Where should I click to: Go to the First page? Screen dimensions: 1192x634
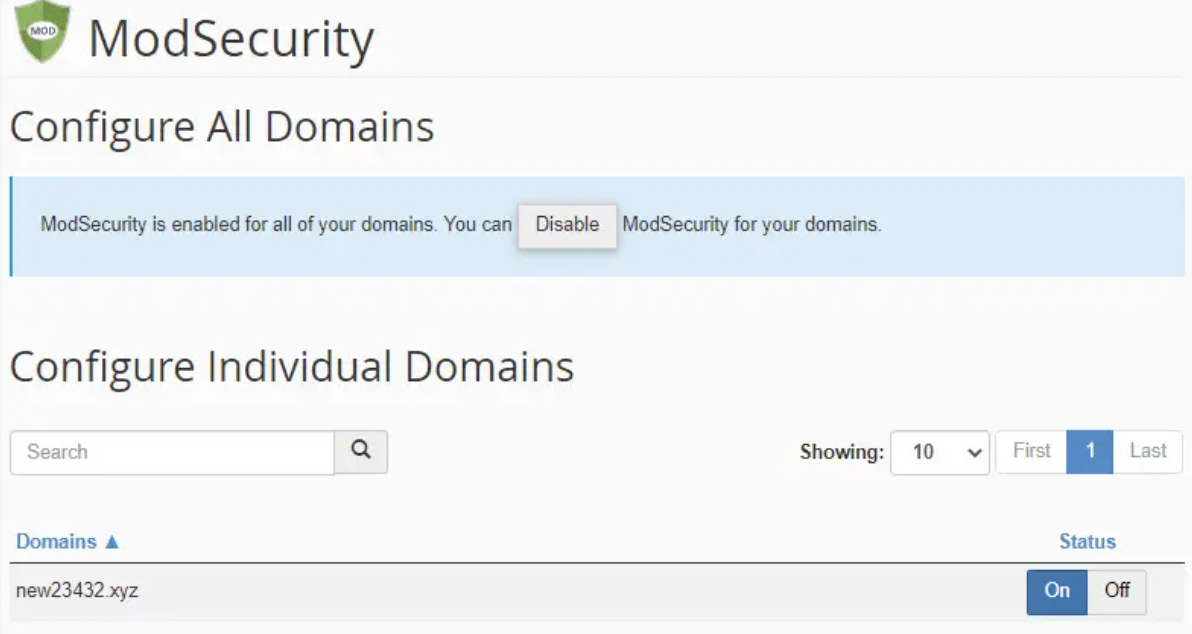coord(1031,451)
